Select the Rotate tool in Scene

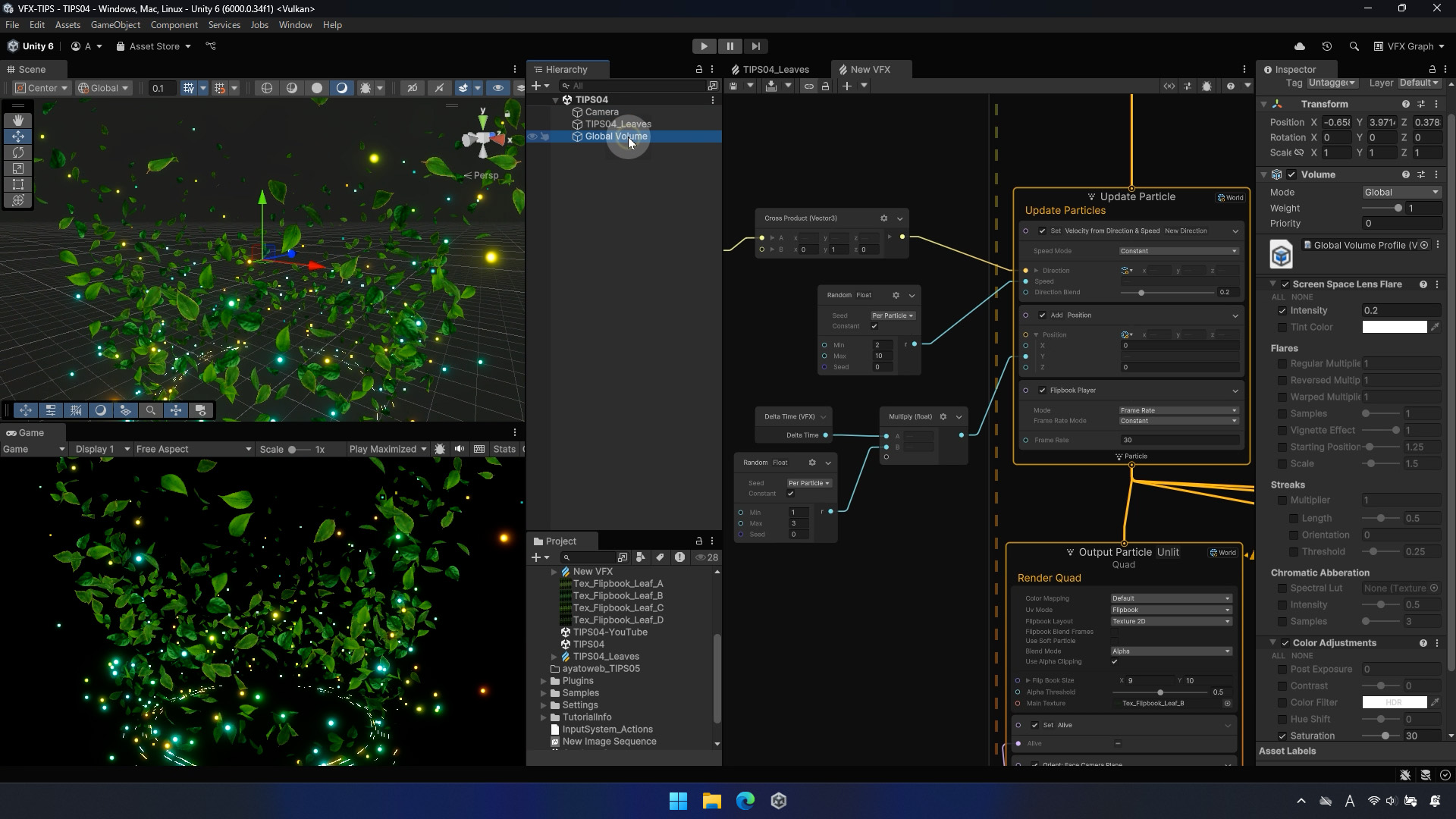(18, 152)
